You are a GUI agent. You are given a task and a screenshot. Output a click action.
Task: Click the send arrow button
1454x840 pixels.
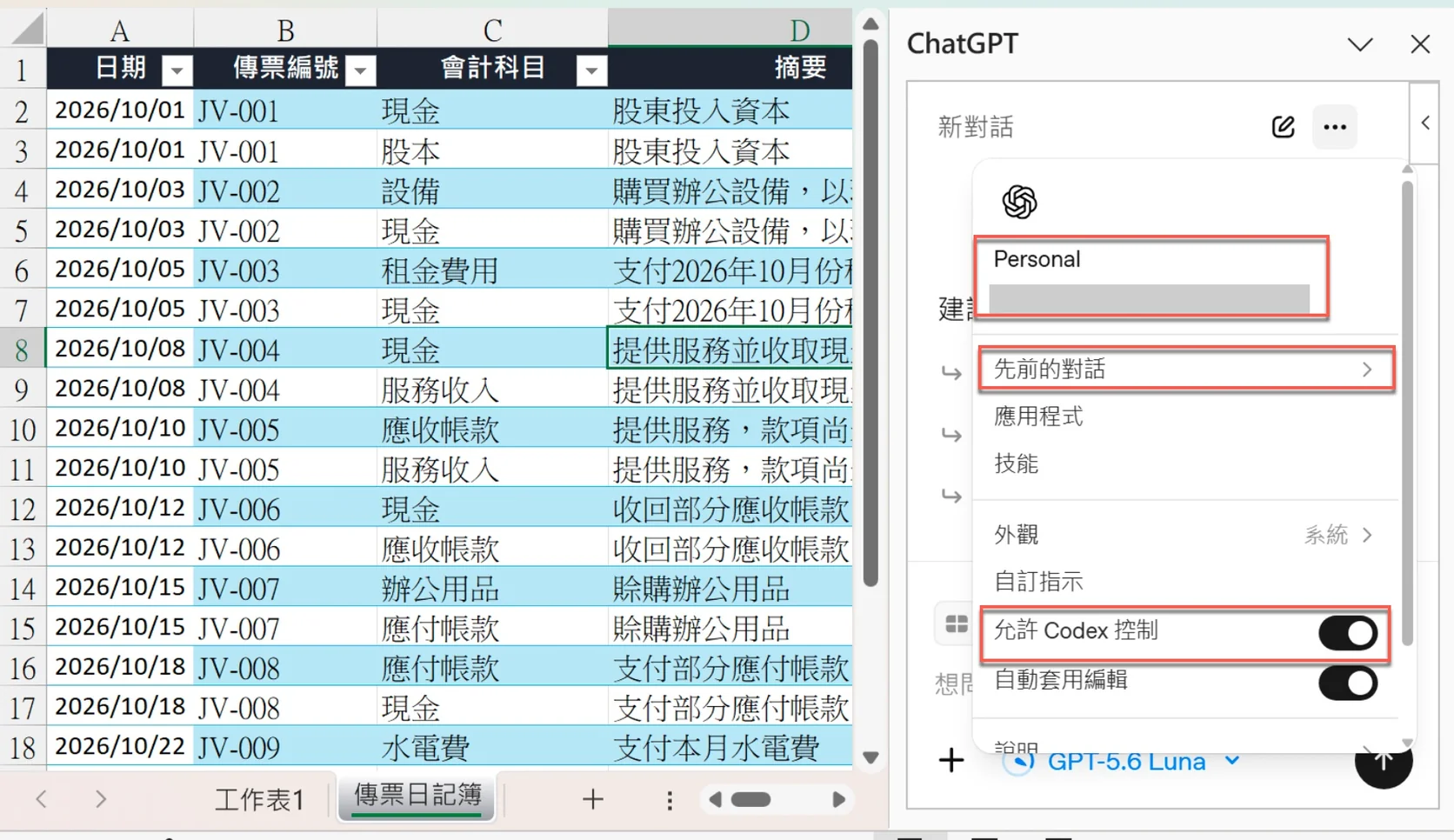pyautogui.click(x=1383, y=762)
